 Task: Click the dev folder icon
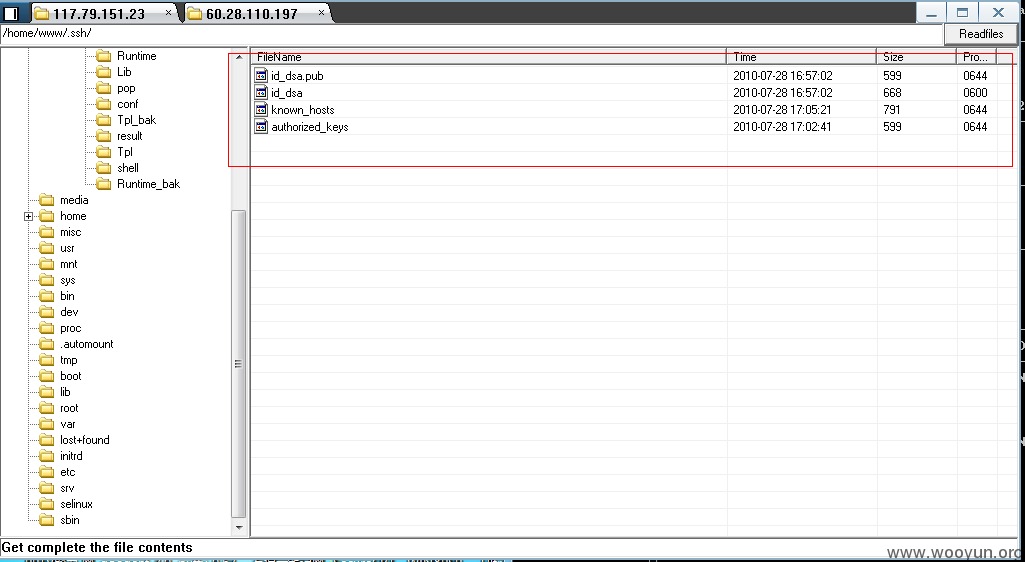pos(46,312)
